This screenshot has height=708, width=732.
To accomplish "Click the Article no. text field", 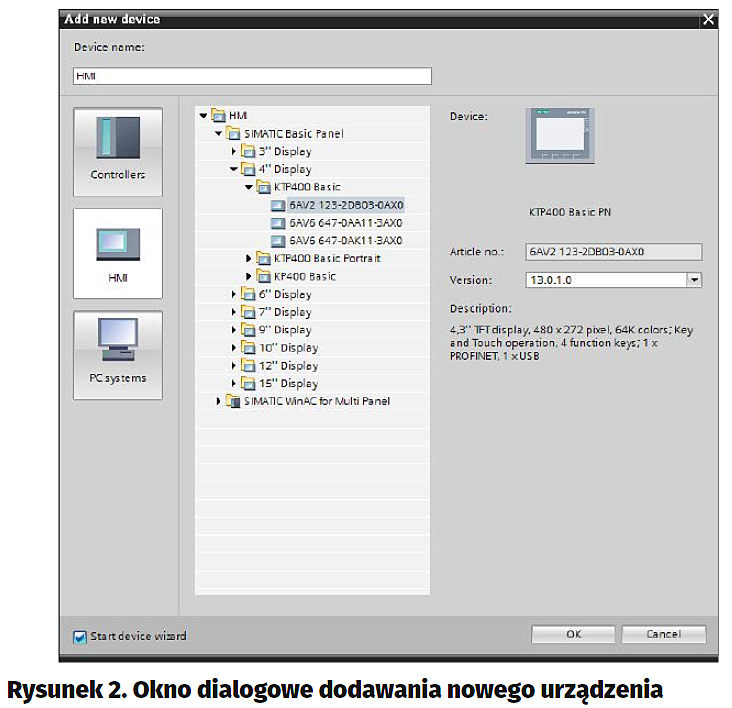I will pyautogui.click(x=614, y=252).
